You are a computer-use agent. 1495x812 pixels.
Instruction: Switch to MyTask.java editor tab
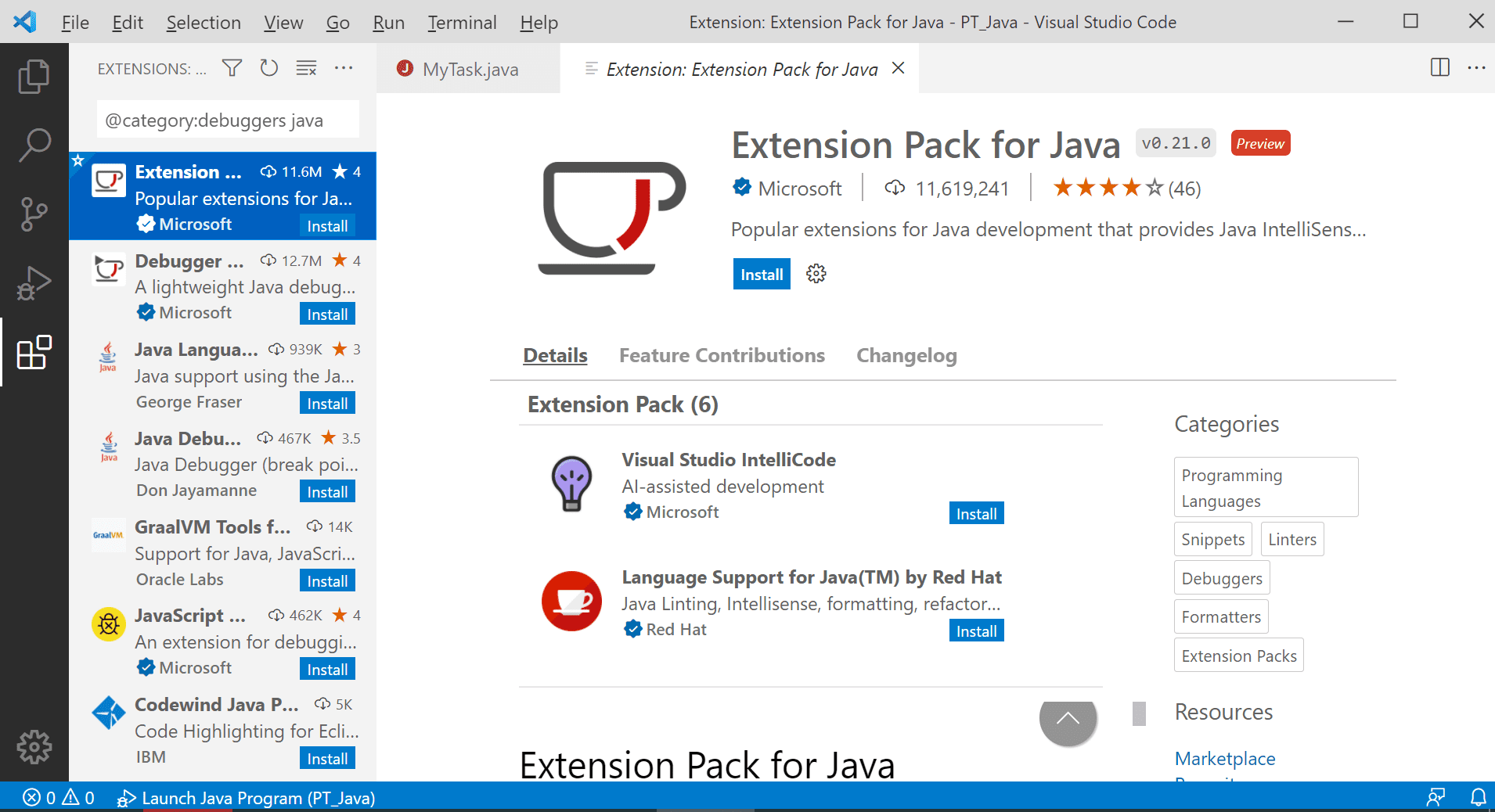click(468, 69)
